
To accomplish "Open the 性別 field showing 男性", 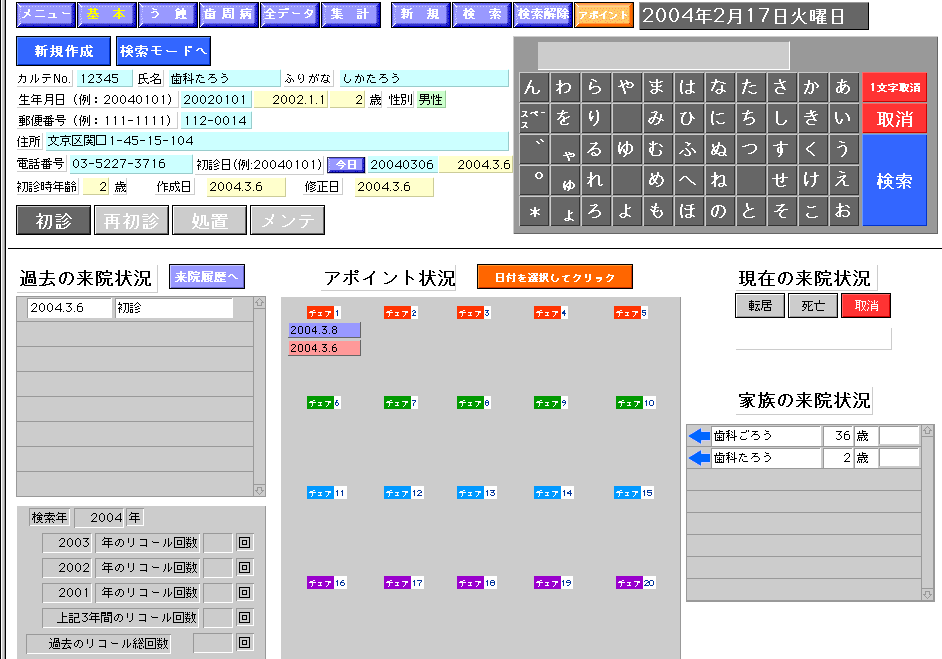I will point(431,100).
